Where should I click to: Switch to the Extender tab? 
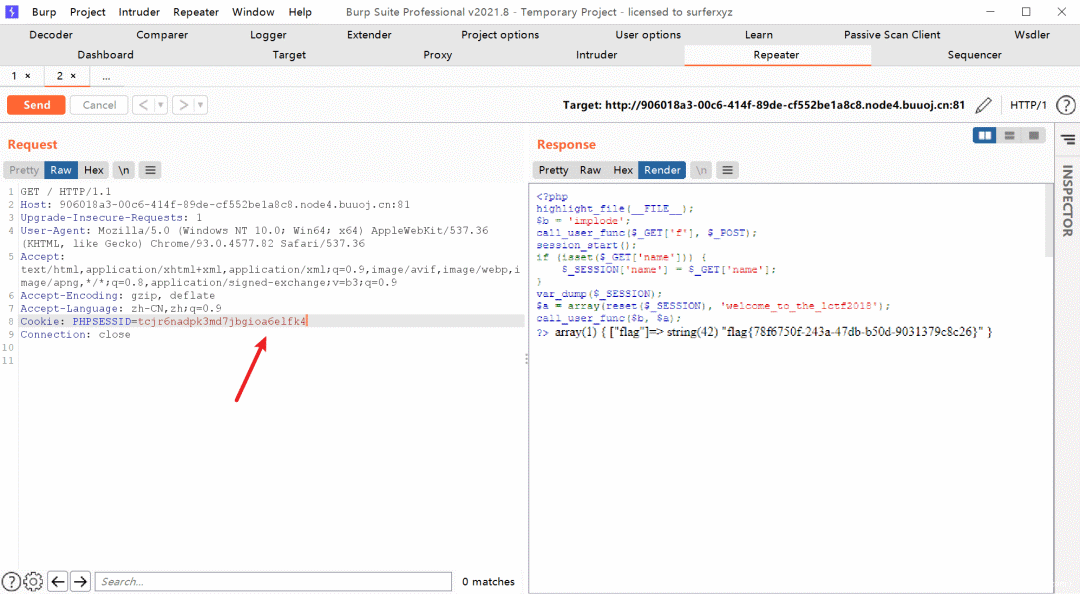click(x=369, y=34)
